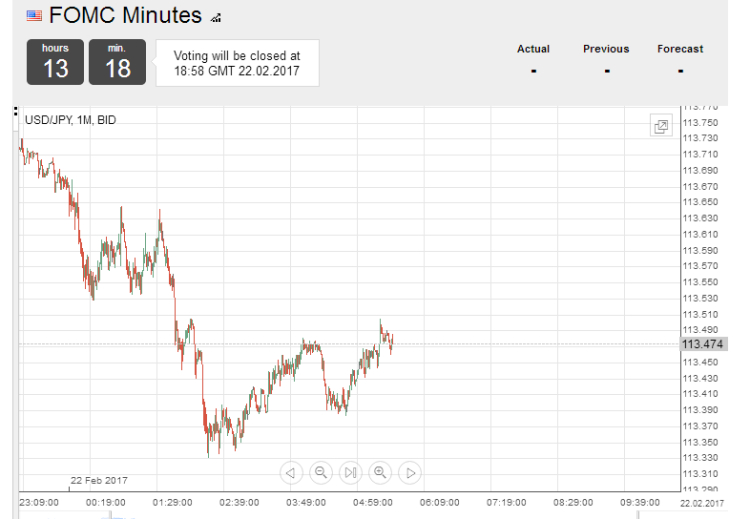Select the Previous column header

pyautogui.click(x=606, y=49)
